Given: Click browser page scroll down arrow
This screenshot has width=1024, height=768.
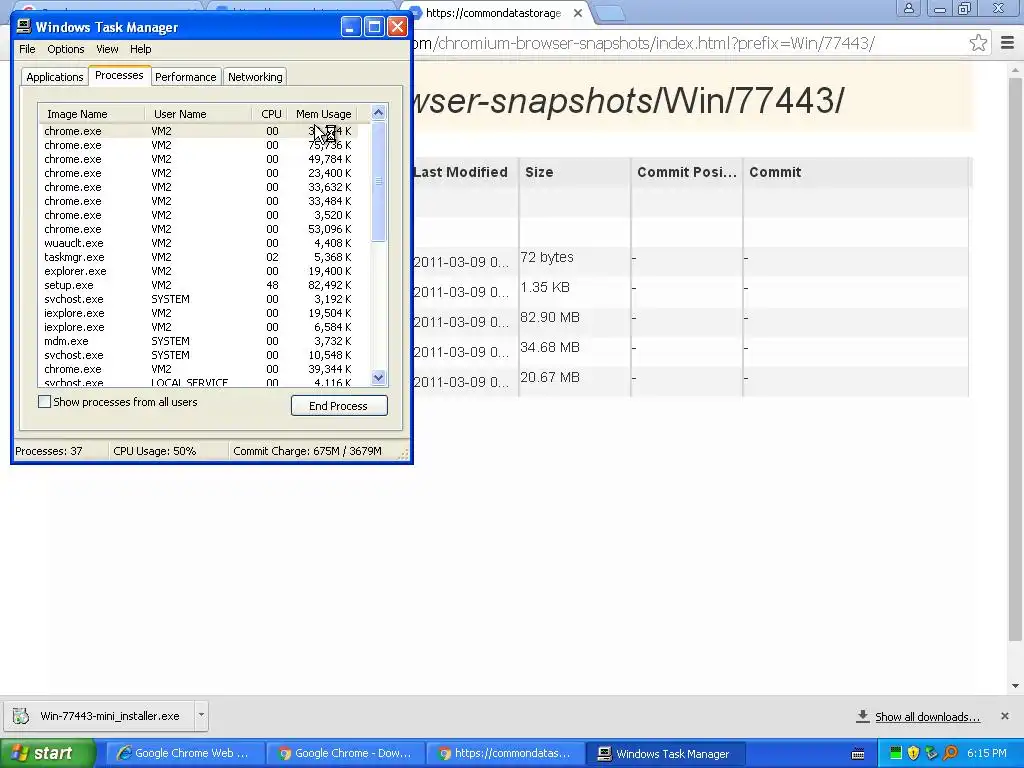Looking at the screenshot, I should [x=1016, y=686].
